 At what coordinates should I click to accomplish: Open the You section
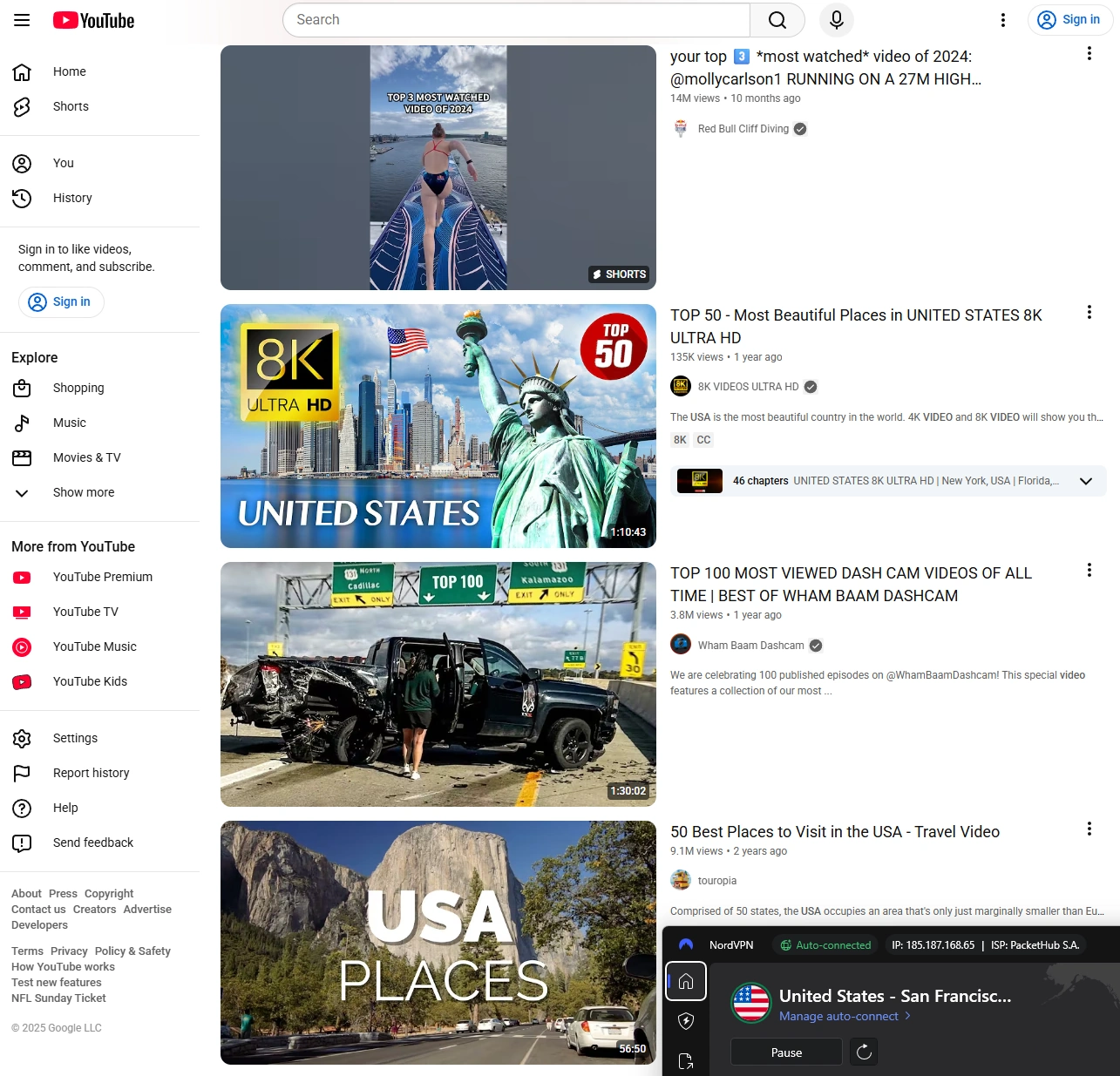click(99, 163)
